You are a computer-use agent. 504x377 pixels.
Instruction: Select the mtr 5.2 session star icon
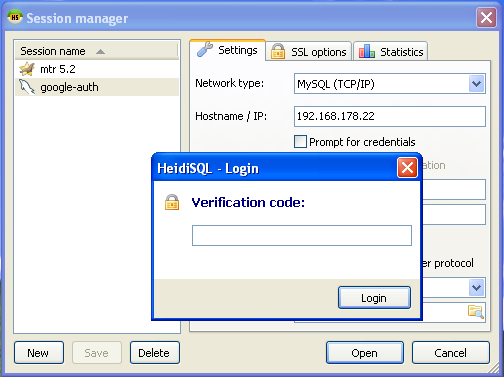click(27, 69)
